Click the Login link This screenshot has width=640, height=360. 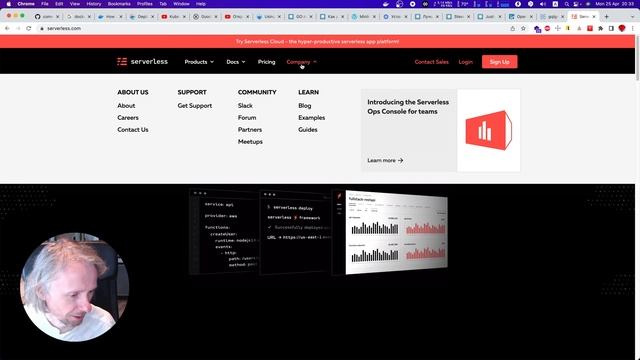pyautogui.click(x=465, y=62)
